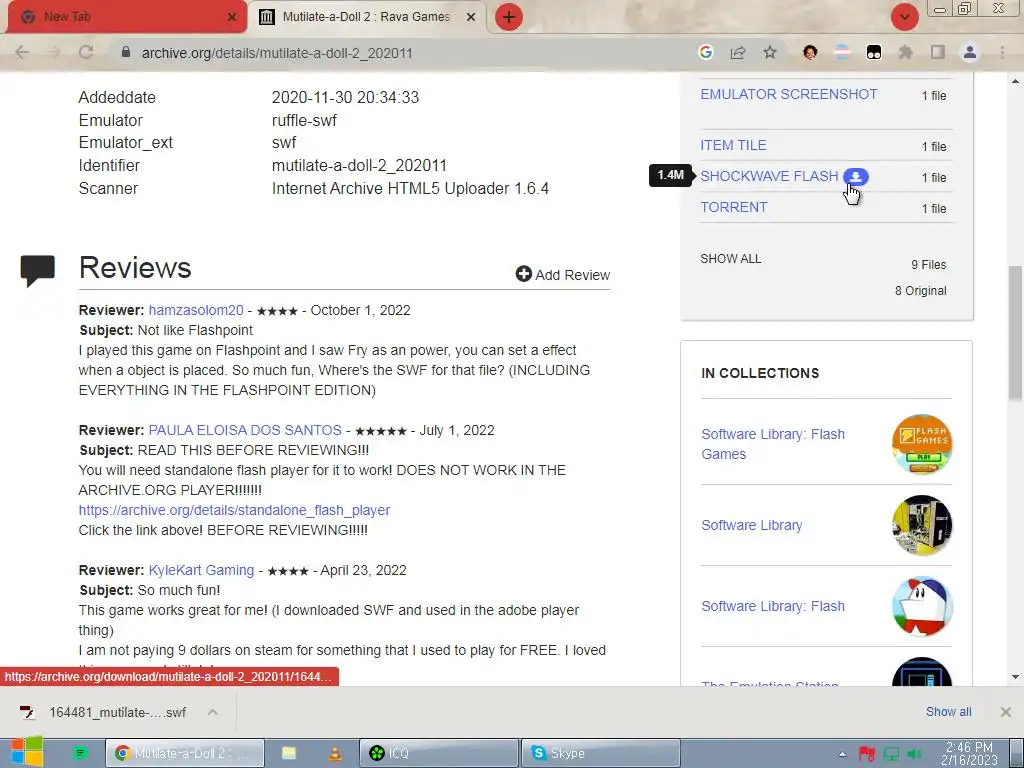The width and height of the screenshot is (1024, 768).
Task: Click the avatar face extension icon
Action: (x=810, y=52)
